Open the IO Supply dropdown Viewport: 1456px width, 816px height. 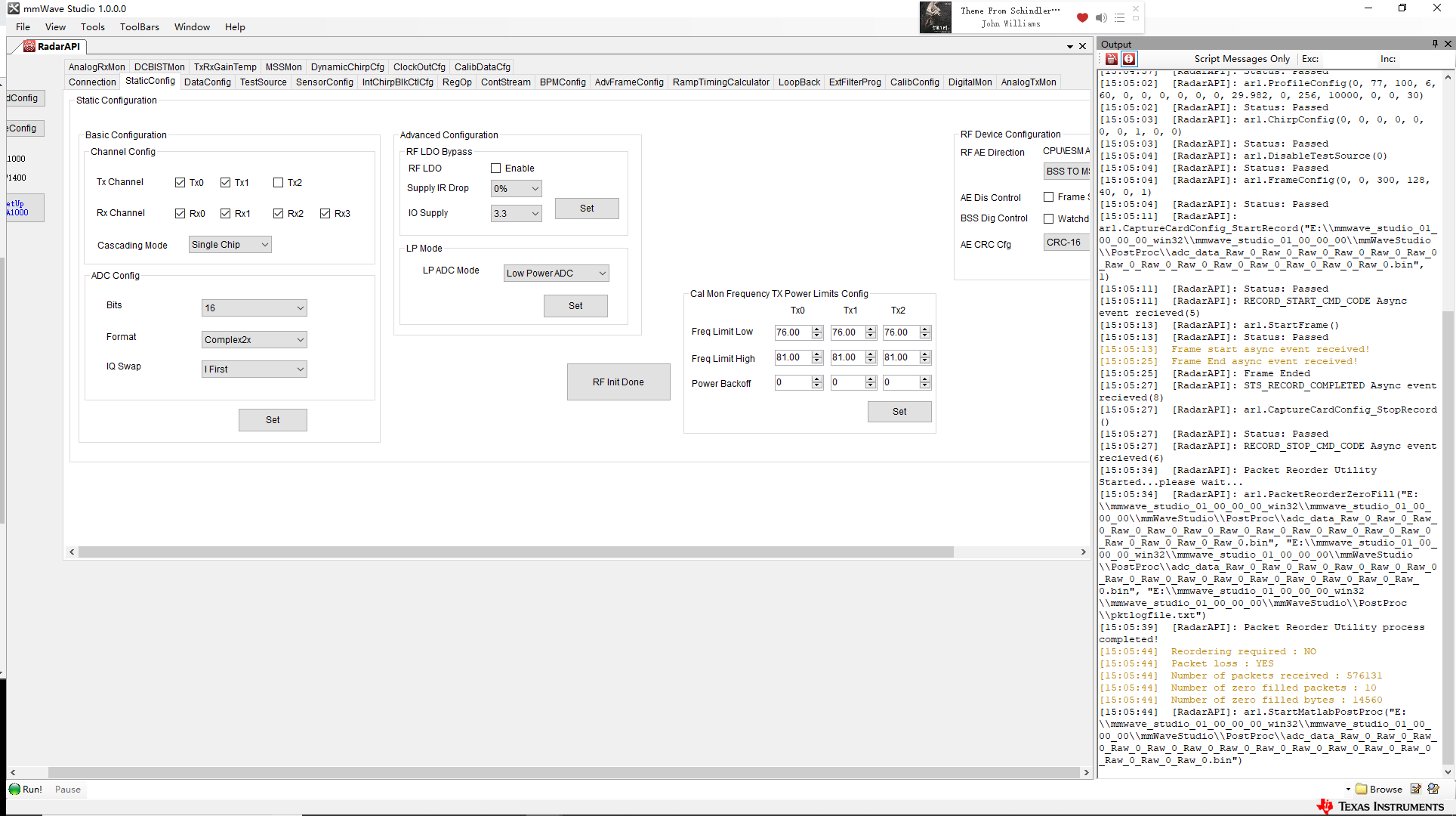pos(516,214)
